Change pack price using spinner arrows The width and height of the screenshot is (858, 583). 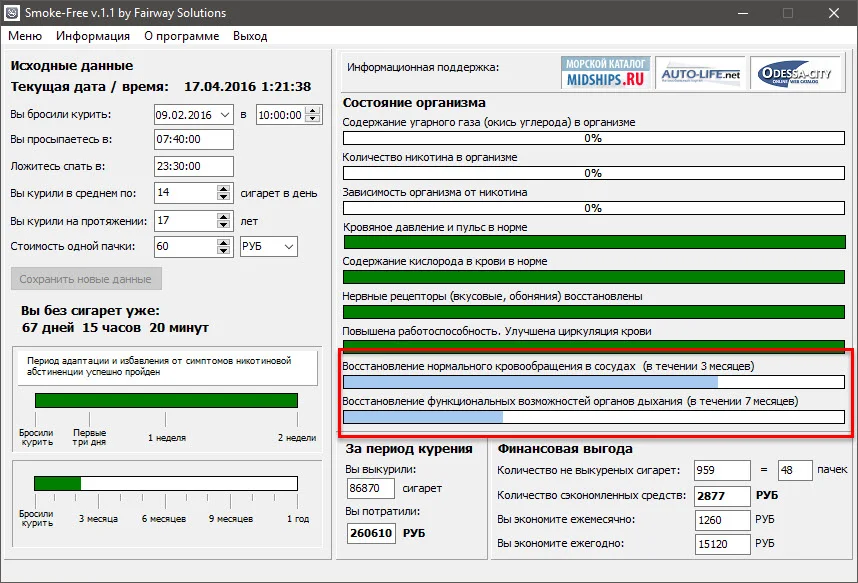point(224,246)
